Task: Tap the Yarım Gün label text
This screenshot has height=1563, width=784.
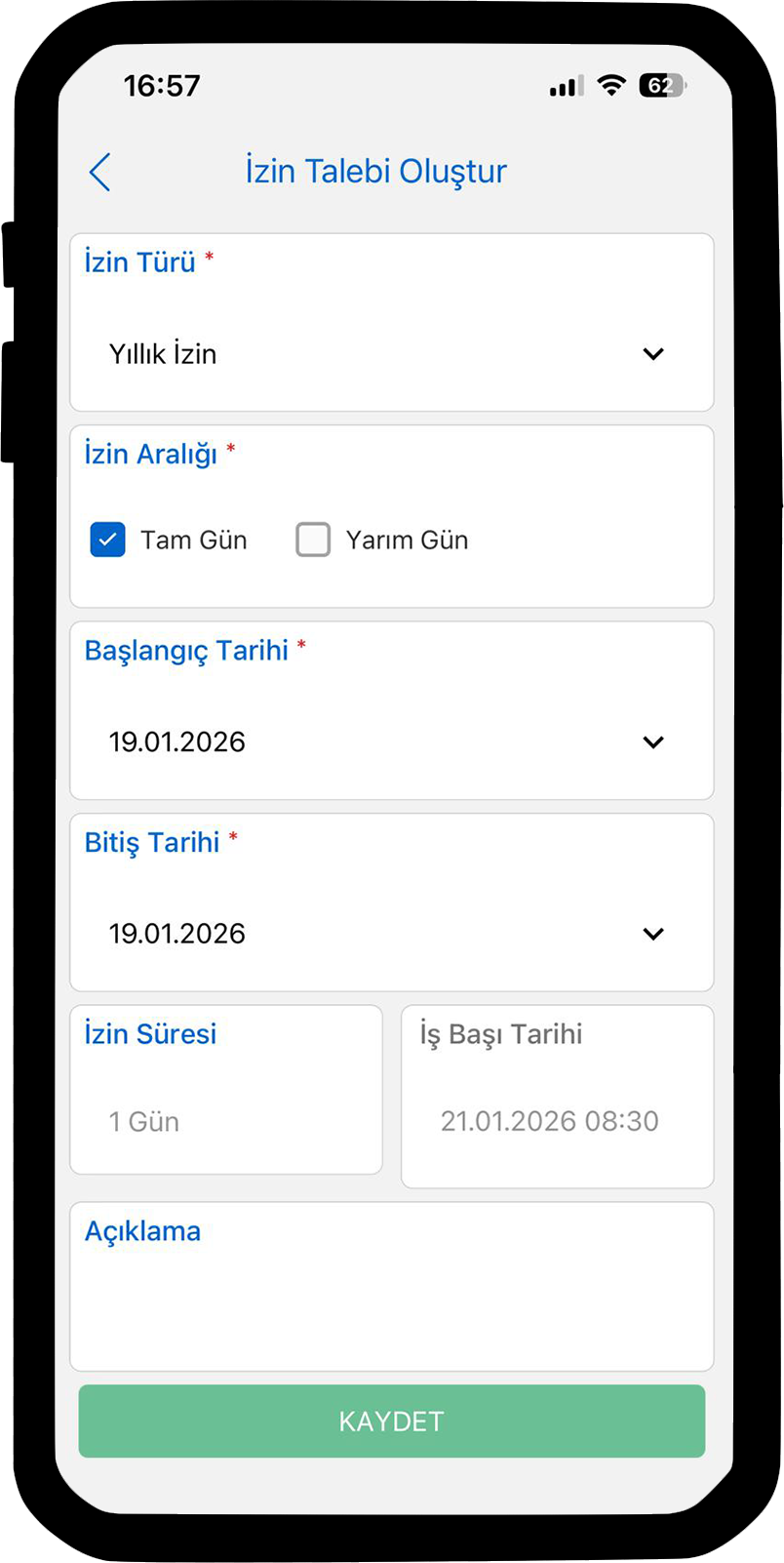Action: [407, 541]
